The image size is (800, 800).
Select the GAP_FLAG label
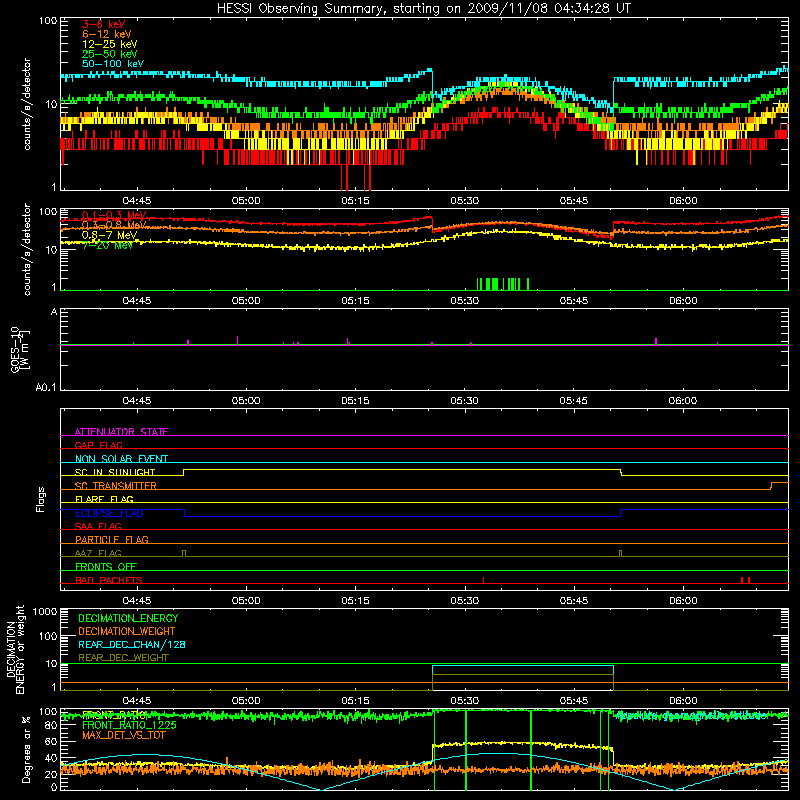point(98,445)
